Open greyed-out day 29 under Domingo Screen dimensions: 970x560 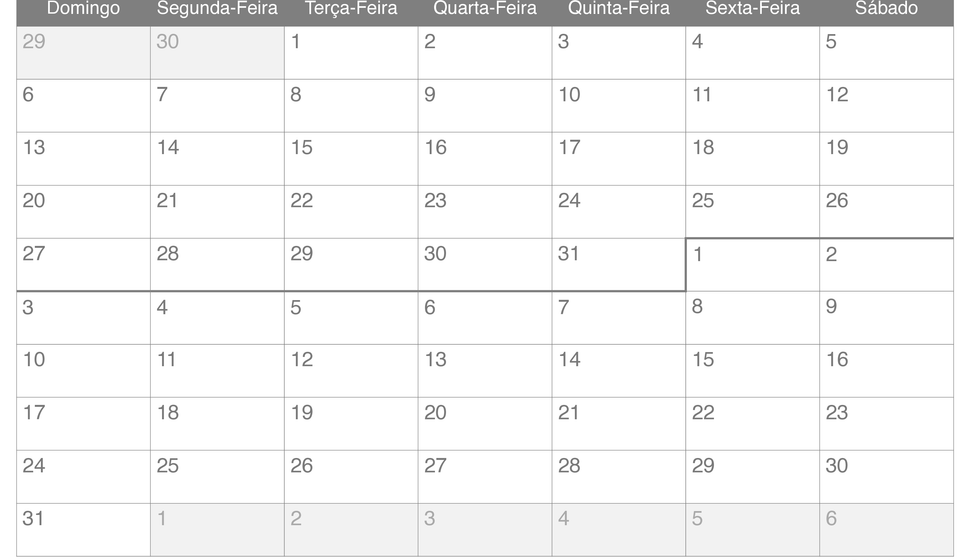(x=84, y=53)
